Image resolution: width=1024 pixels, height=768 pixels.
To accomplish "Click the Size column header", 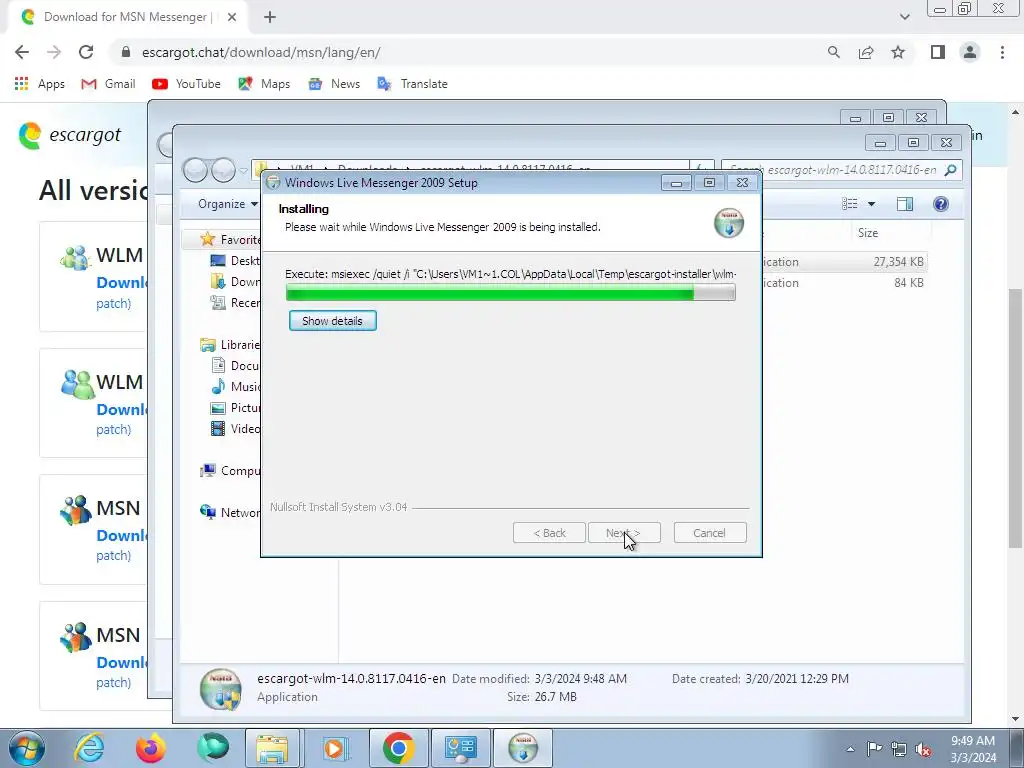I will (868, 232).
